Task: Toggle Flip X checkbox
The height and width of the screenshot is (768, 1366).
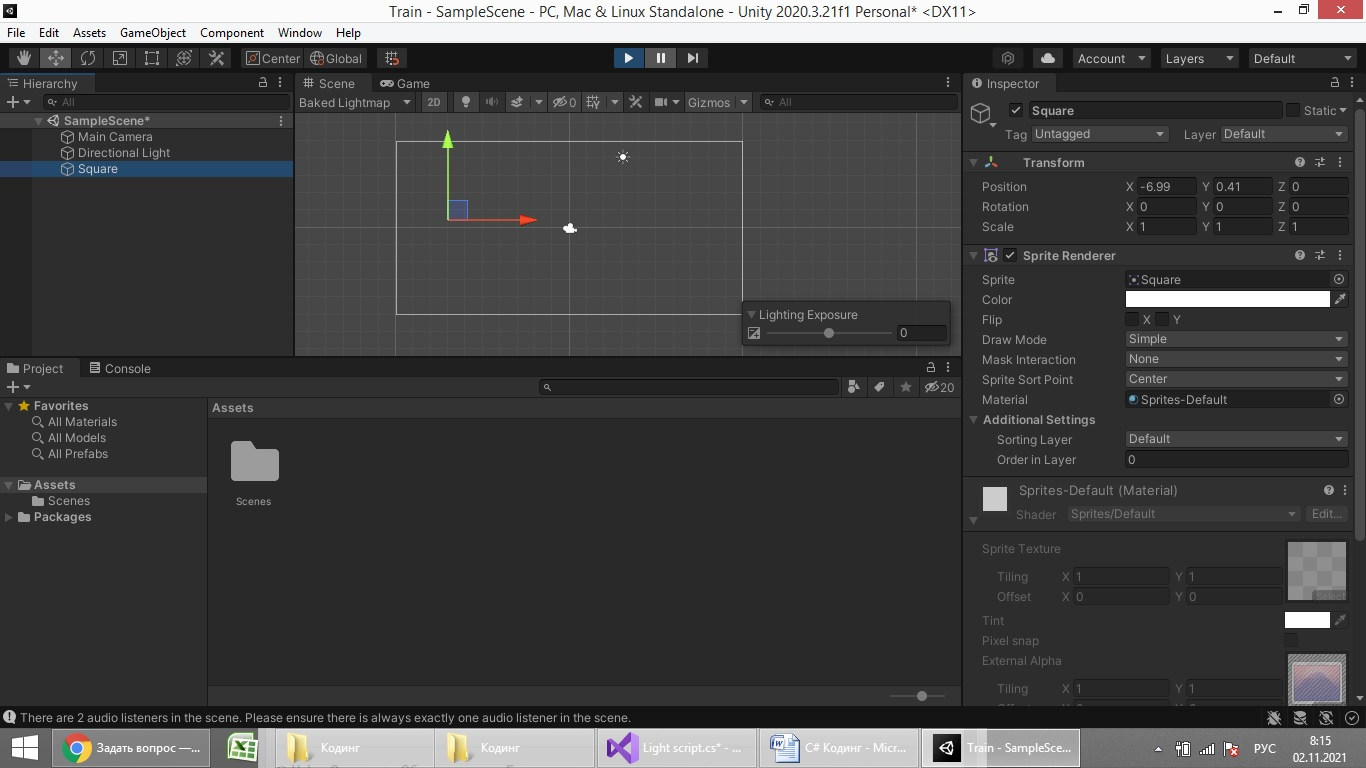Action: pyautogui.click(x=1132, y=319)
